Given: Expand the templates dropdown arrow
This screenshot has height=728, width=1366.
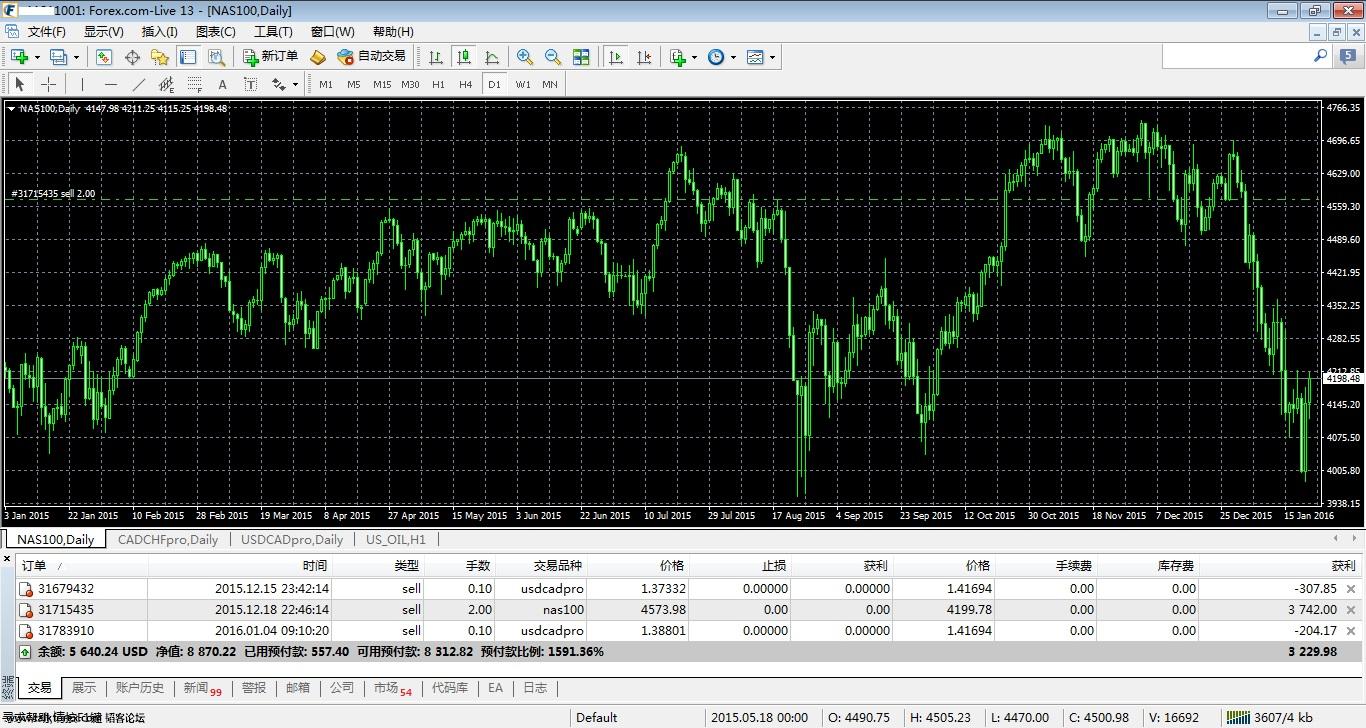Looking at the screenshot, I should pos(772,57).
